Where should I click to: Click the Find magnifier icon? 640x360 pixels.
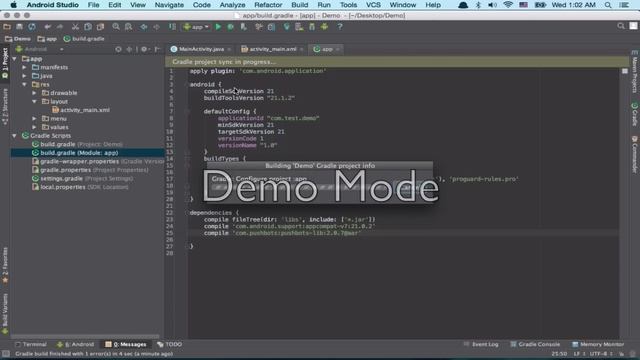point(116,27)
